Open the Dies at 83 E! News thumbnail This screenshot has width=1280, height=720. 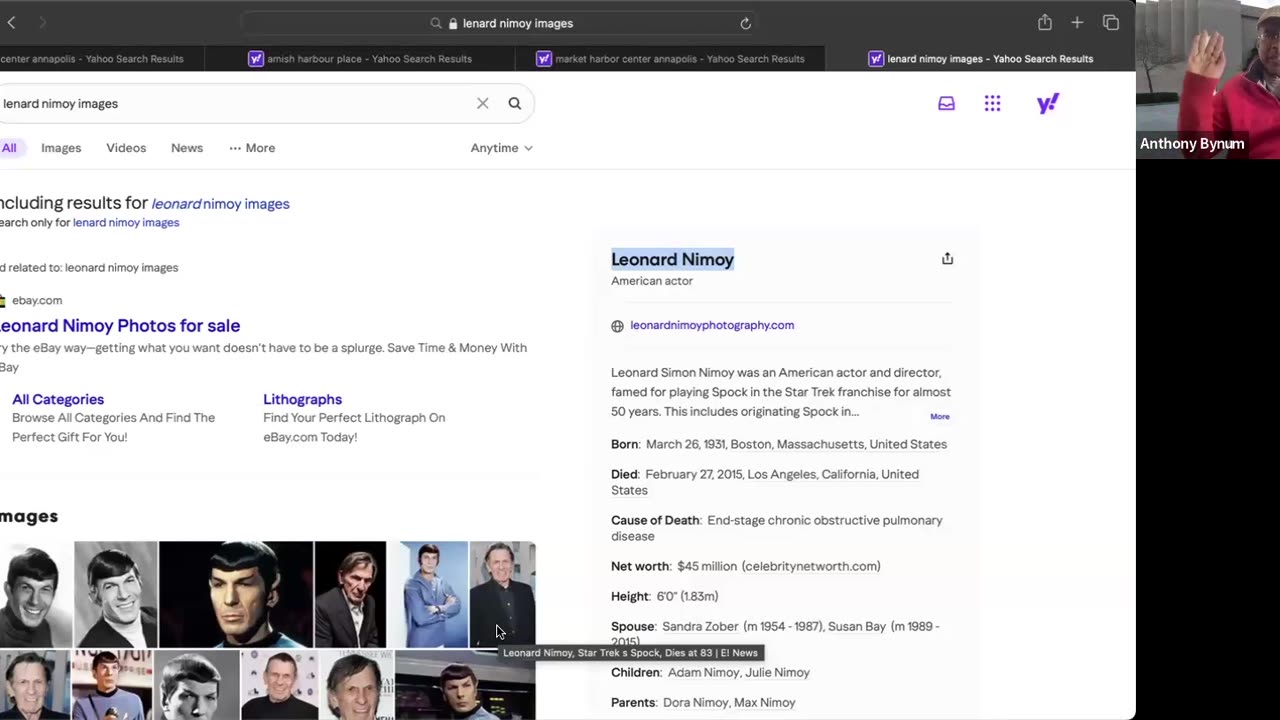(x=503, y=594)
